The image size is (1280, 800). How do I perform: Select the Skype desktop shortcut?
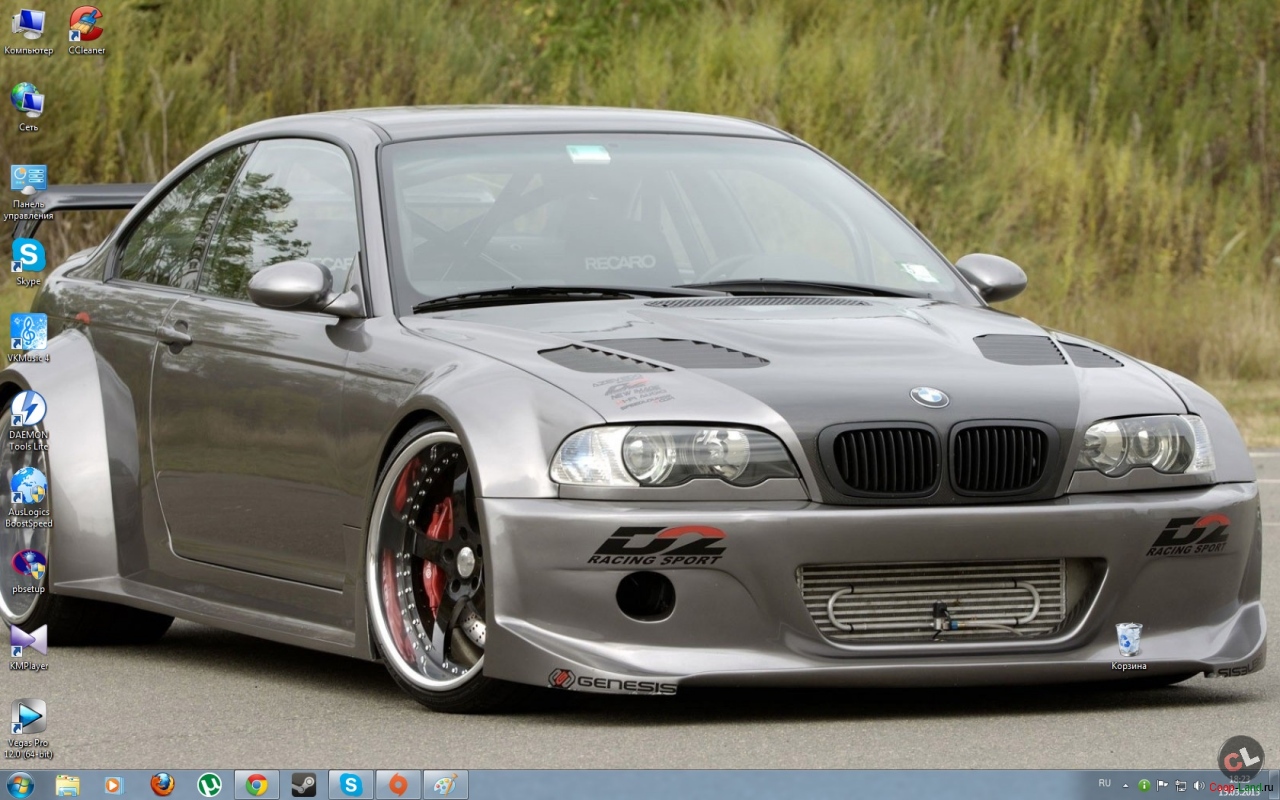pos(28,262)
